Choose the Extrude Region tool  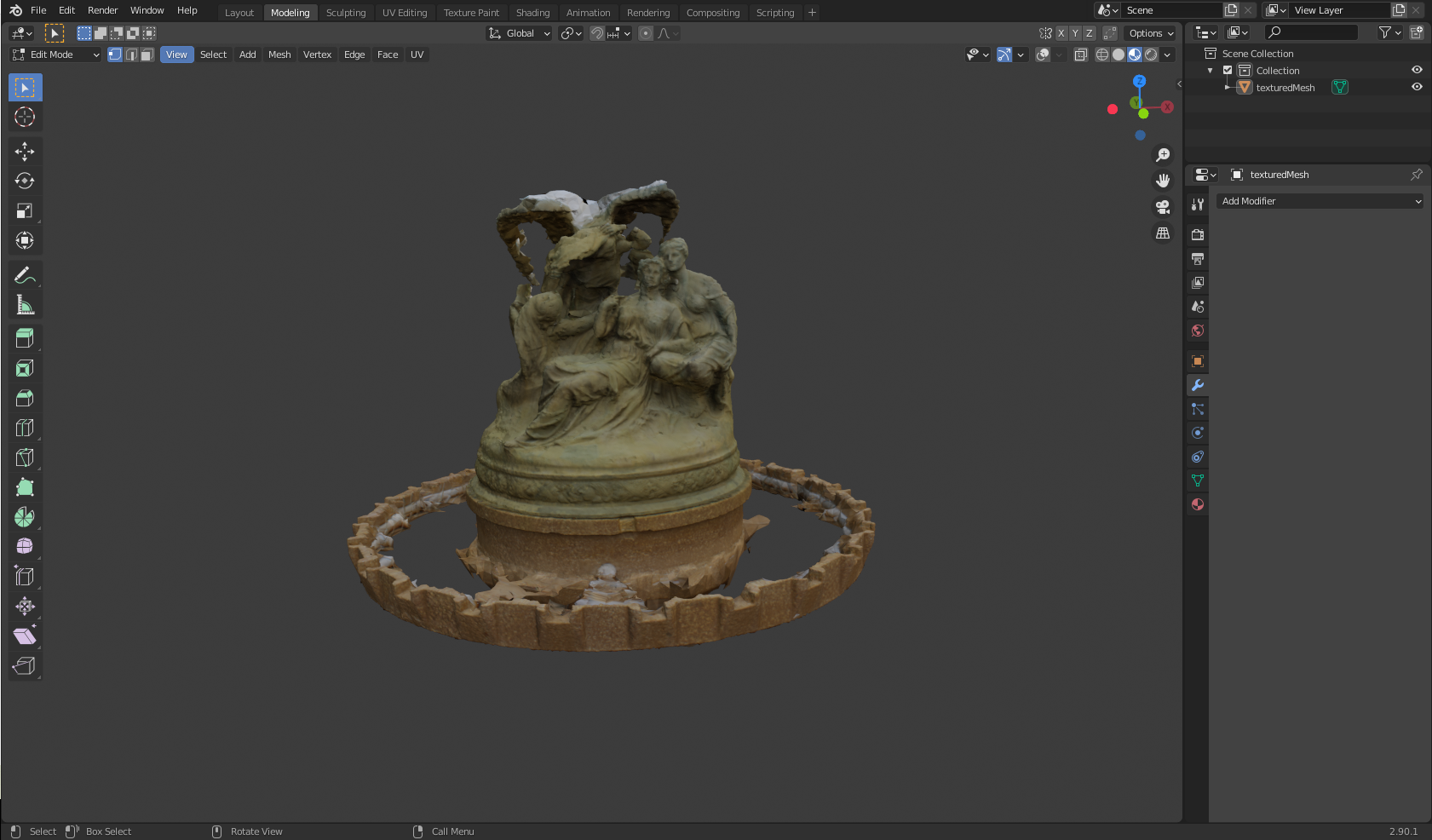coord(25,338)
